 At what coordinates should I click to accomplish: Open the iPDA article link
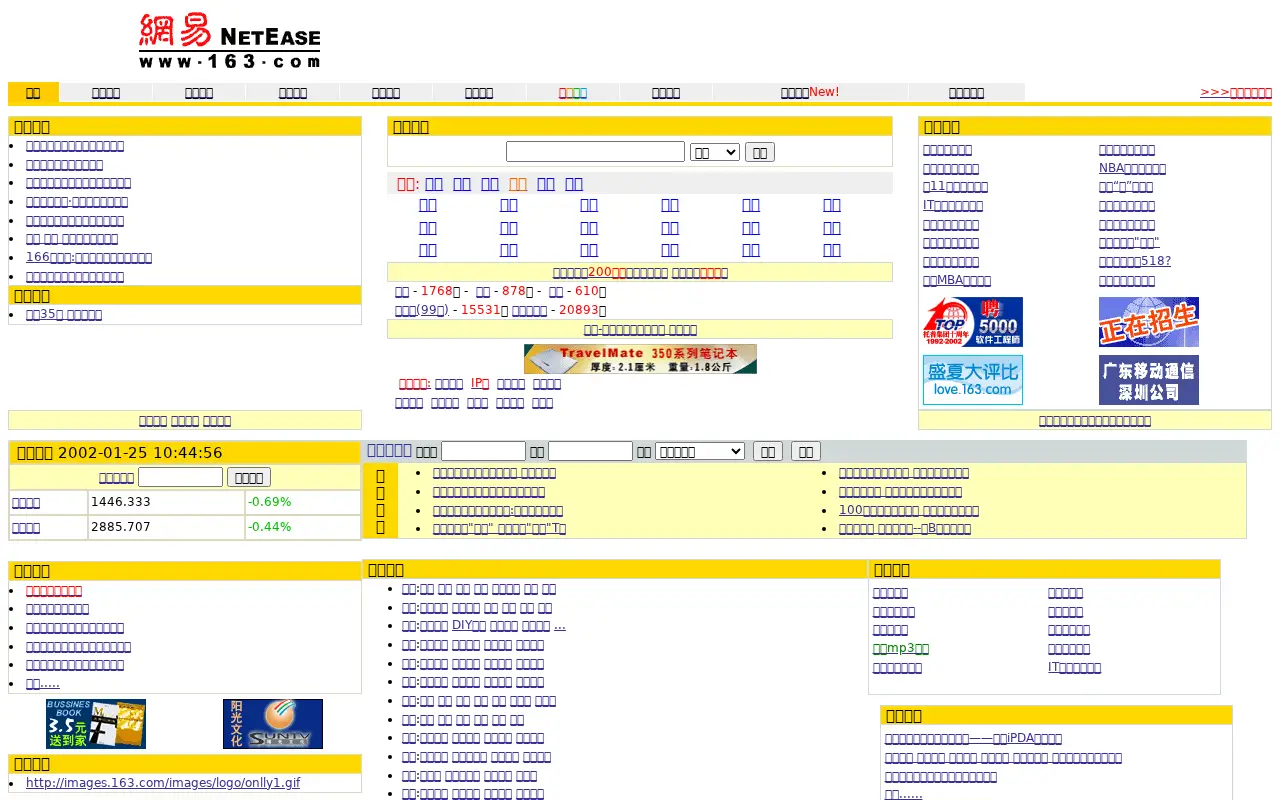click(x=973, y=738)
